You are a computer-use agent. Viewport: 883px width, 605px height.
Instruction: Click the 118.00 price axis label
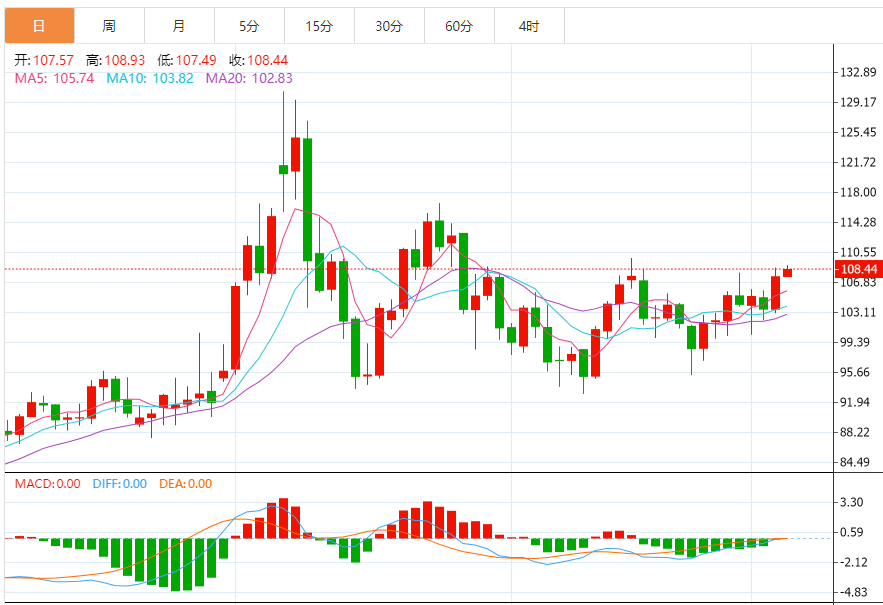[858, 192]
